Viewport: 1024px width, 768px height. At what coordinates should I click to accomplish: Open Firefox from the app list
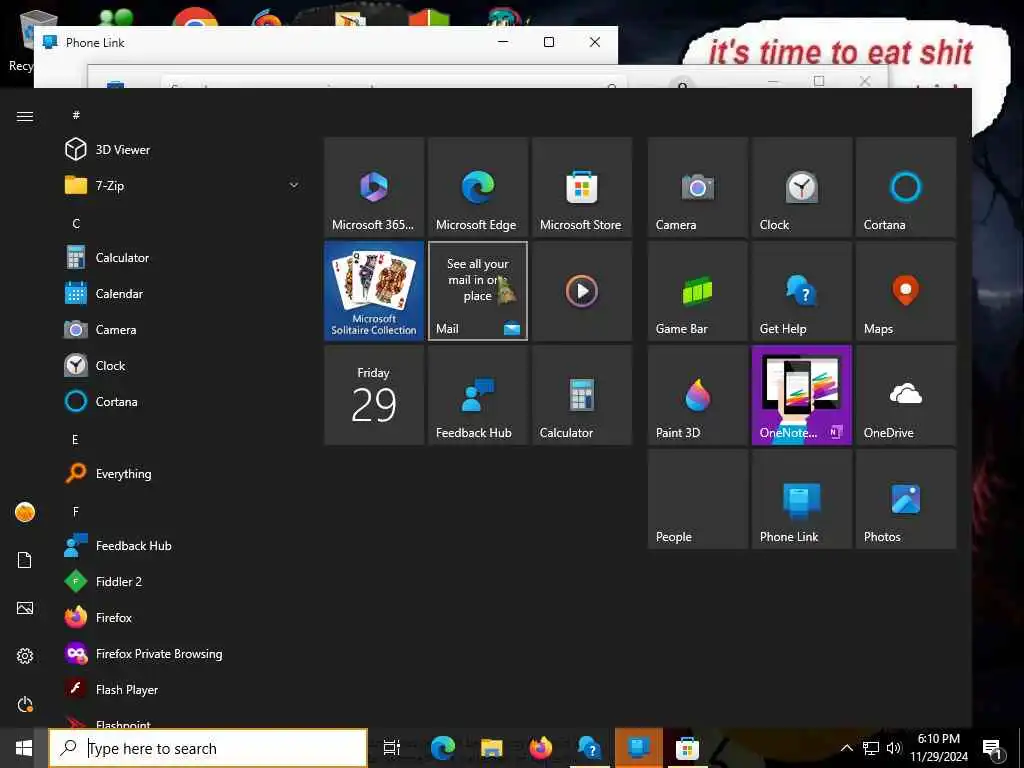183,617
